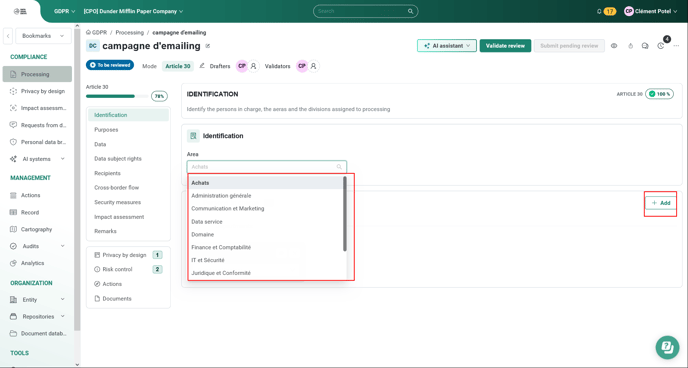Click the eye preview icon in header
688x368 pixels.
pyautogui.click(x=614, y=46)
